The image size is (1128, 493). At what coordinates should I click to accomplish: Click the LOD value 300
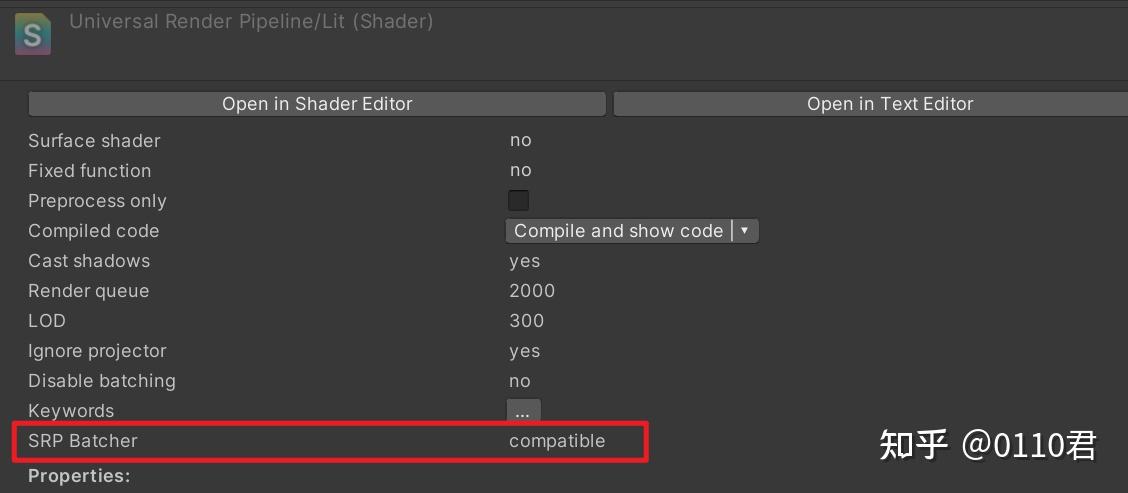pyautogui.click(x=527, y=321)
